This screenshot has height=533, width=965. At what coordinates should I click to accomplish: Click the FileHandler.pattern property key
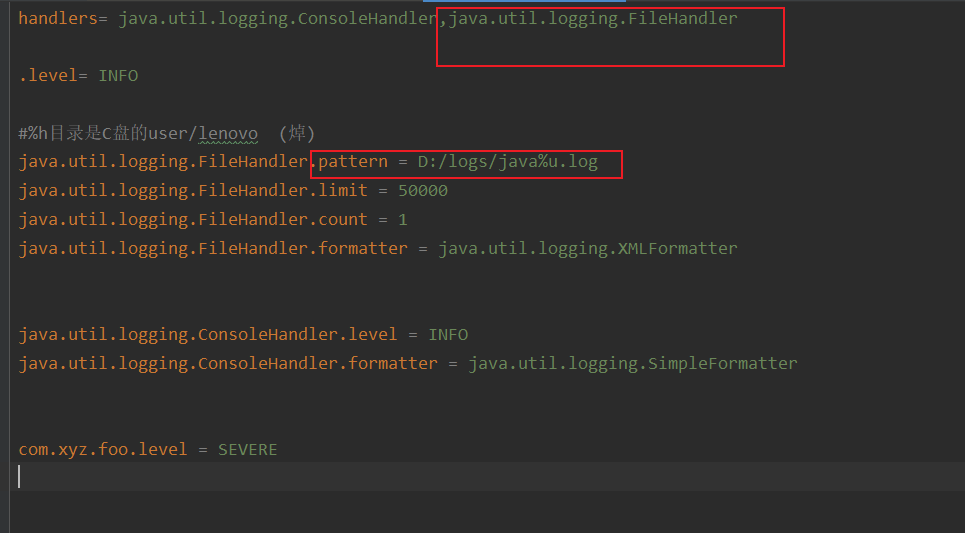[203, 162]
